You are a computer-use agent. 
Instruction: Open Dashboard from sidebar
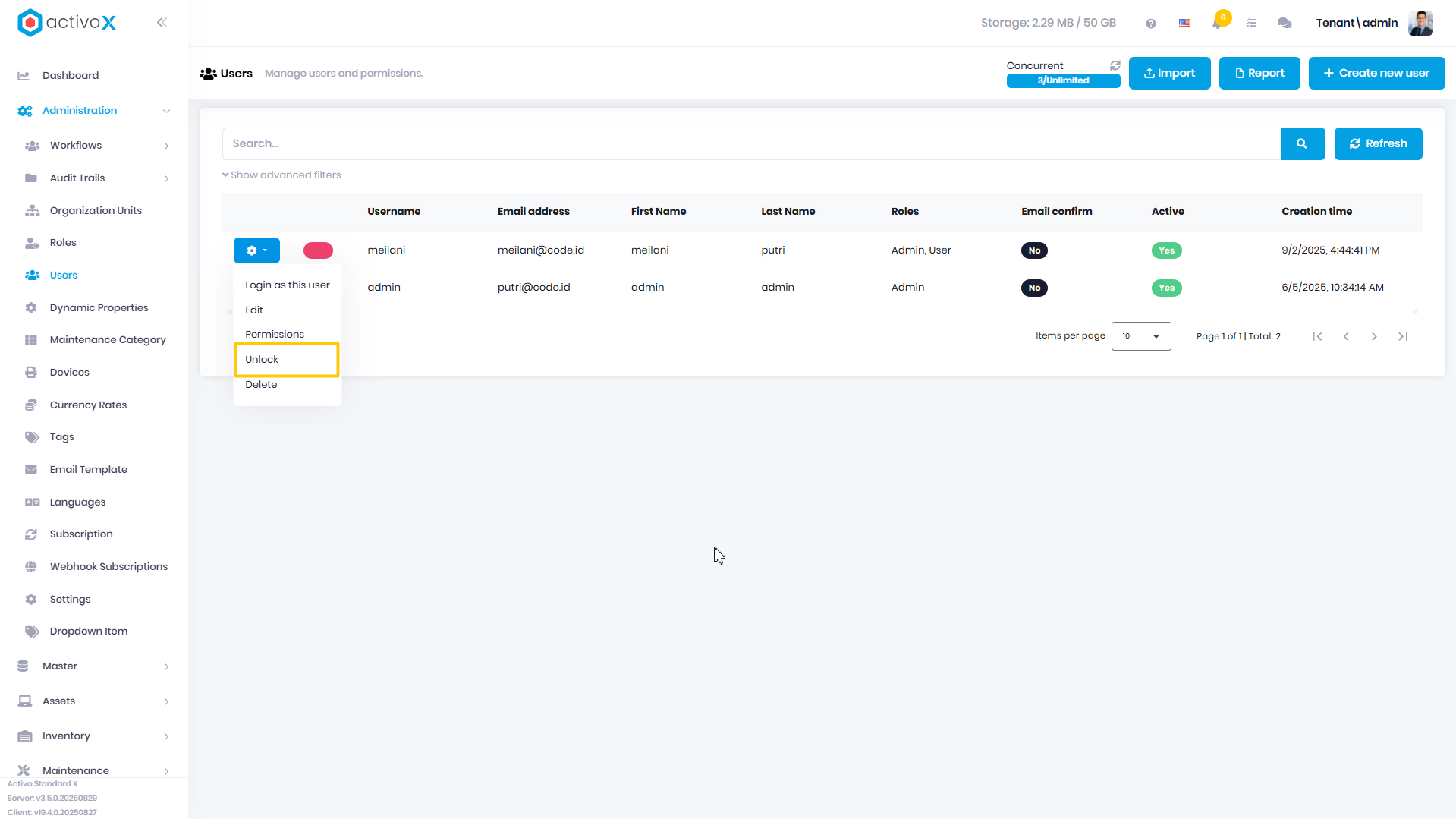[71, 76]
